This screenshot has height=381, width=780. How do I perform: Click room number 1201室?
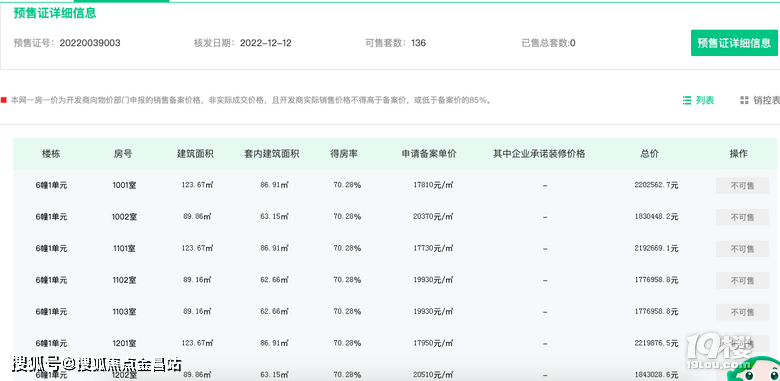point(124,343)
